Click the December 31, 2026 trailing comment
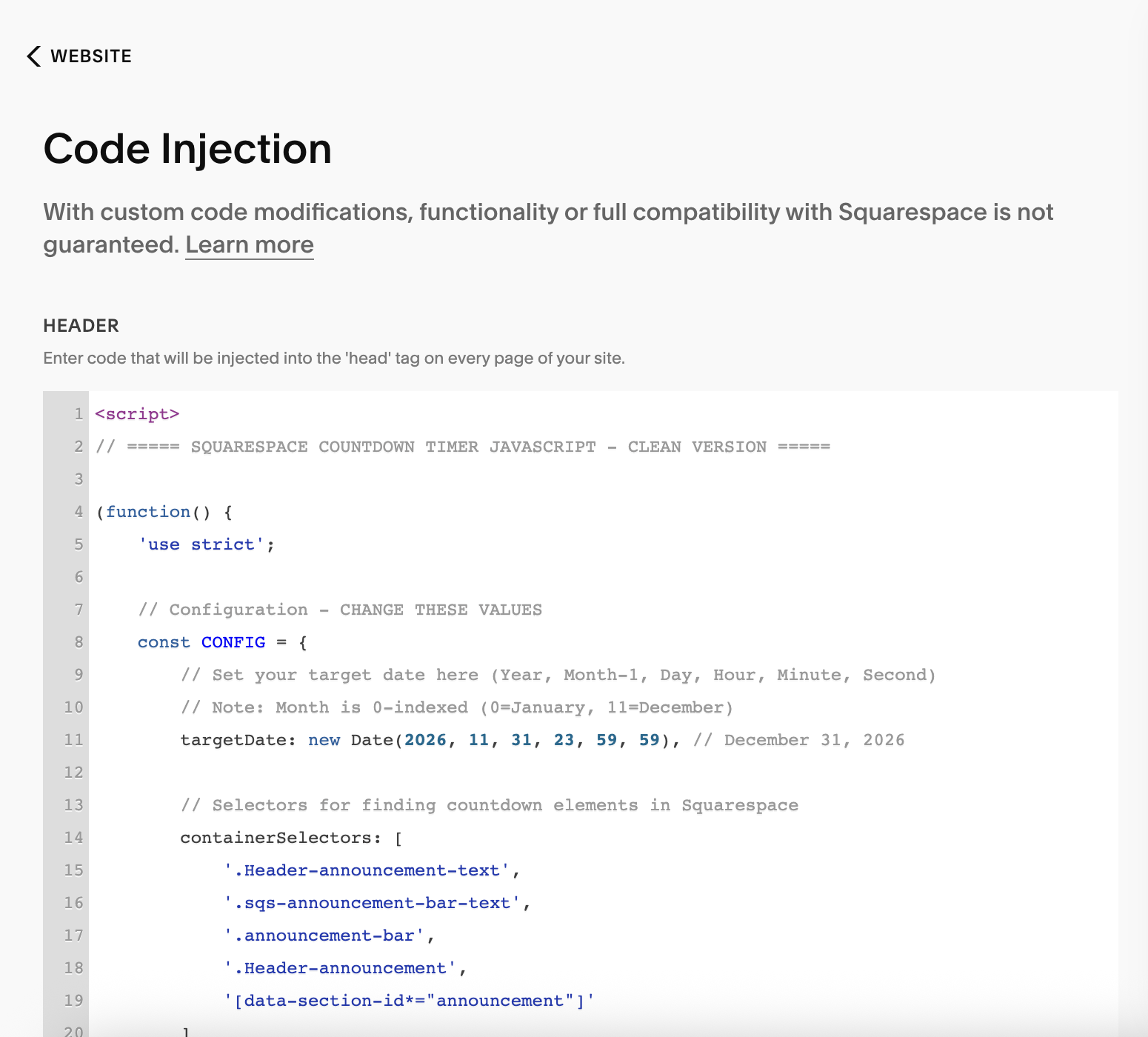1148x1037 pixels. 799,740
